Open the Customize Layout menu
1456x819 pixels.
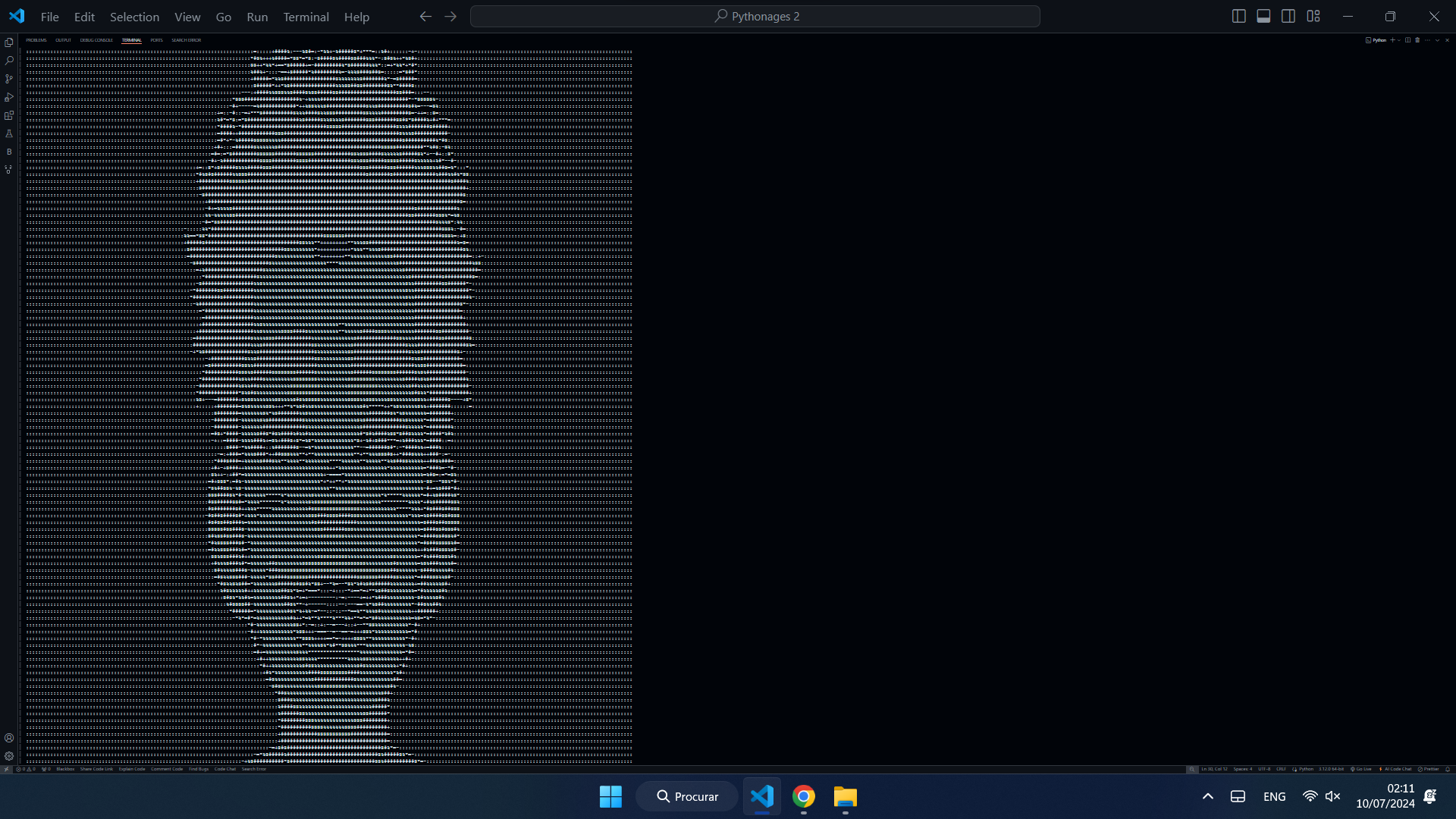coord(1313,16)
